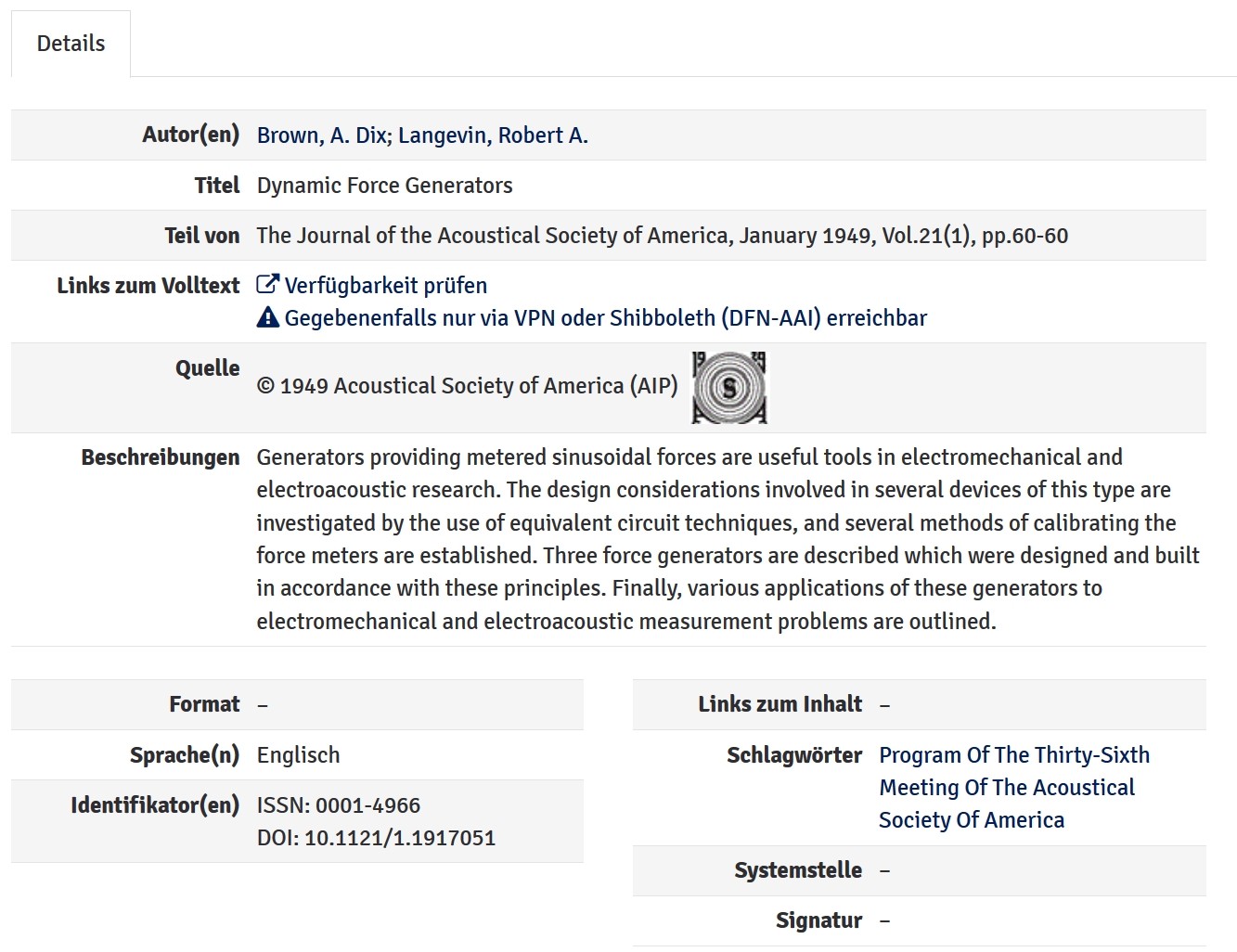Click the Schlagwörter field label
This screenshot has width=1237, height=952.
pyautogui.click(x=793, y=755)
